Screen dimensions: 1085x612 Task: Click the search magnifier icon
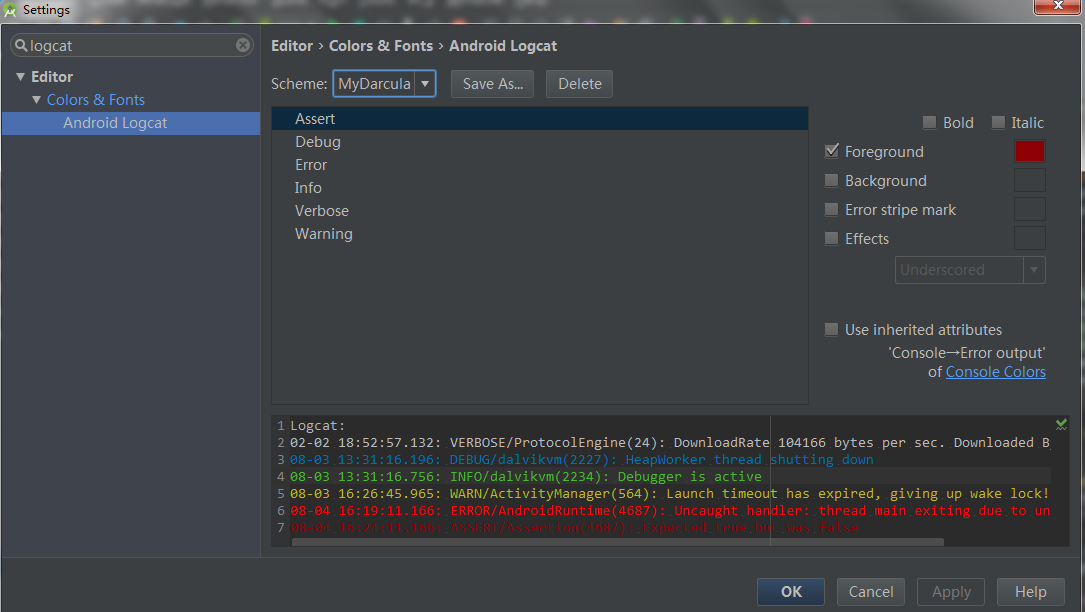21,45
